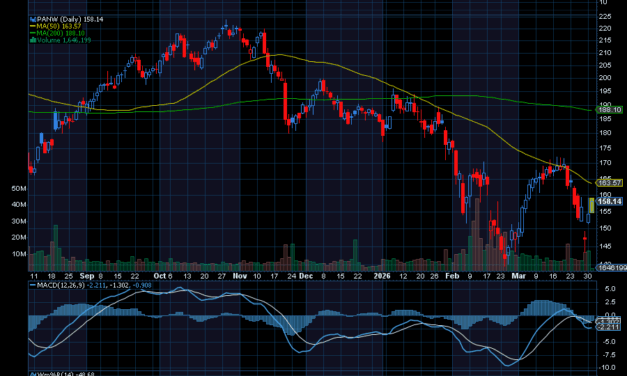Click the green line swatch beside MA(200)
627x376 pixels.
[33, 33]
